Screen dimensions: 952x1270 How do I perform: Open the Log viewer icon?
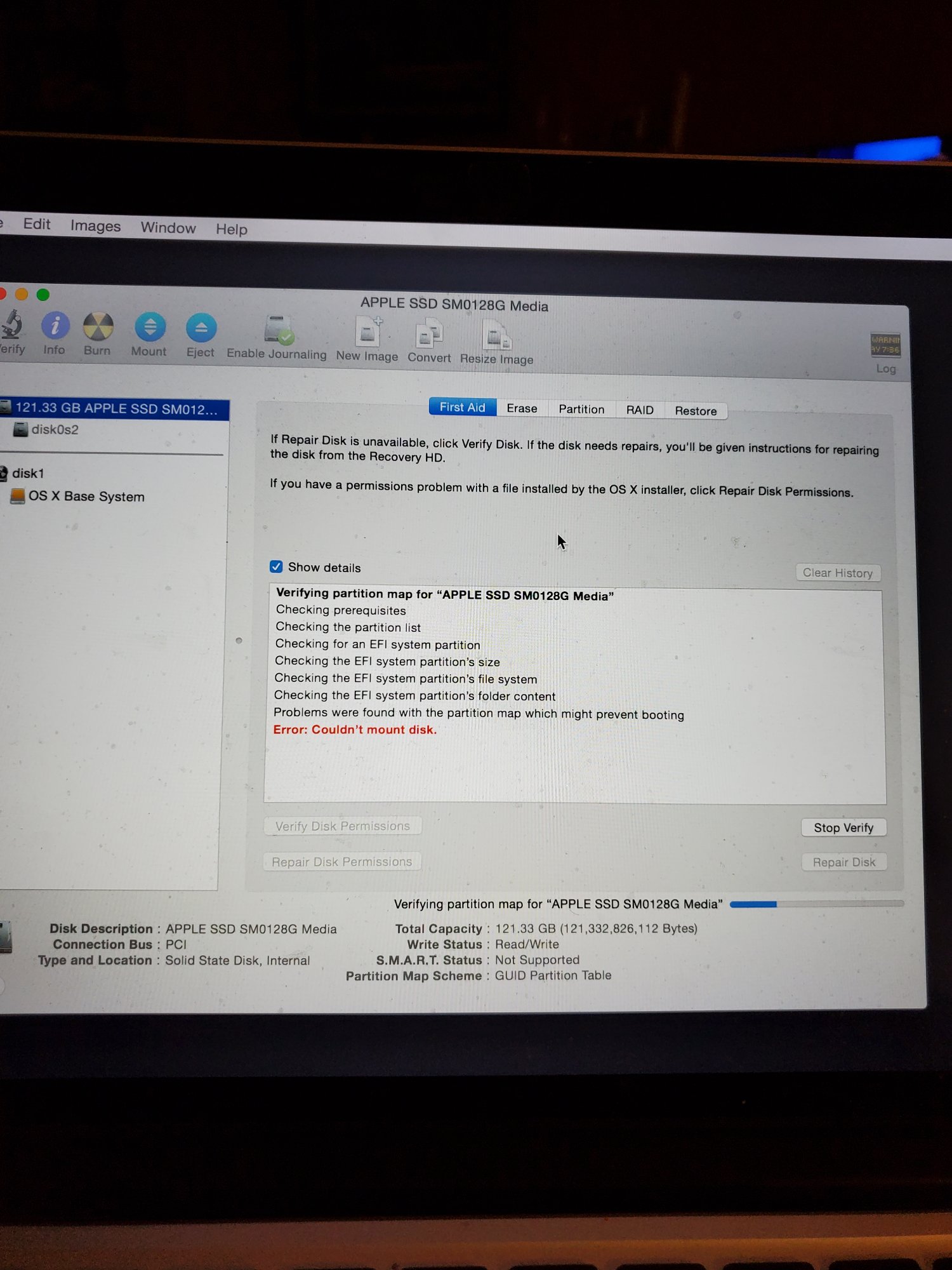pos(885,345)
